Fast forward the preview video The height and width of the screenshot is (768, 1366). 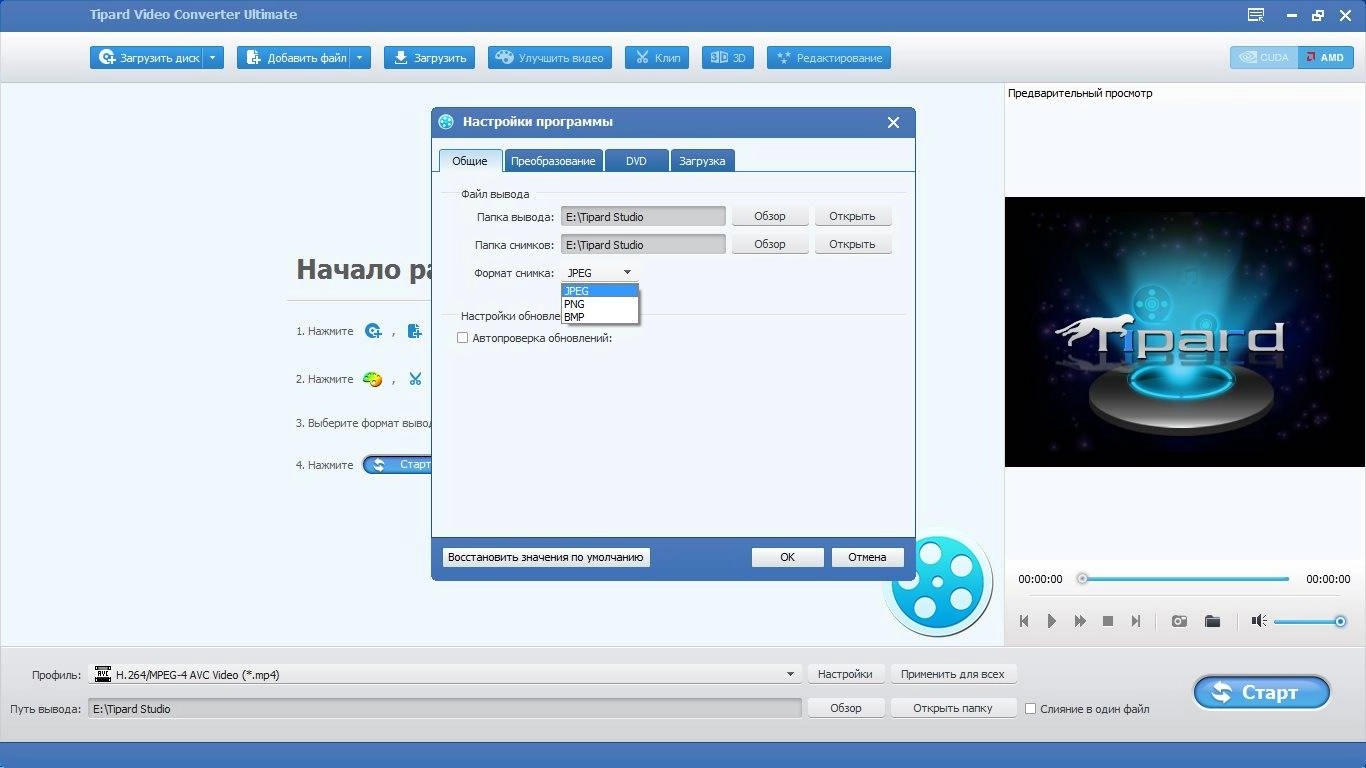tap(1080, 621)
